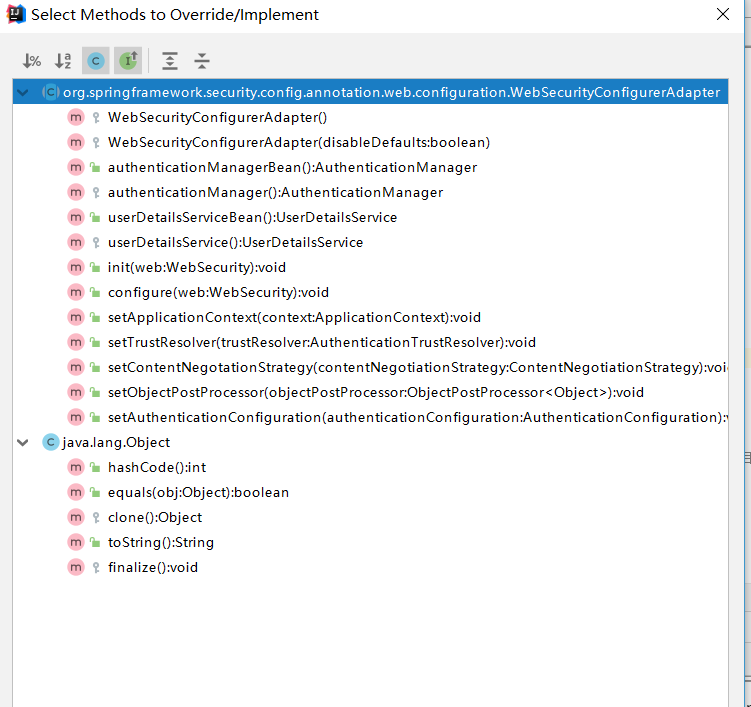Sort methods alphabetically

(63, 61)
